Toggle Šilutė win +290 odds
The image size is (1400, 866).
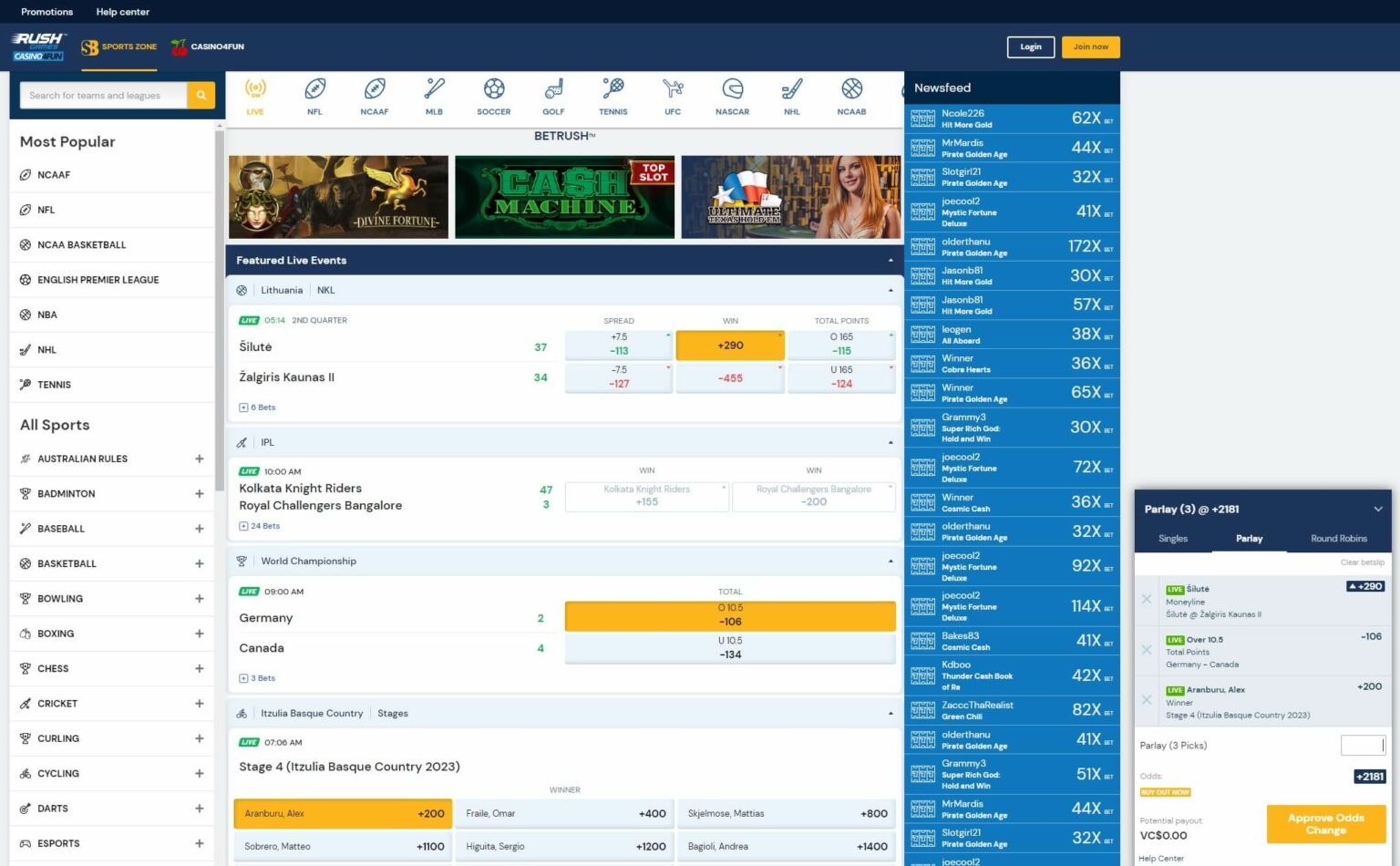coord(730,345)
